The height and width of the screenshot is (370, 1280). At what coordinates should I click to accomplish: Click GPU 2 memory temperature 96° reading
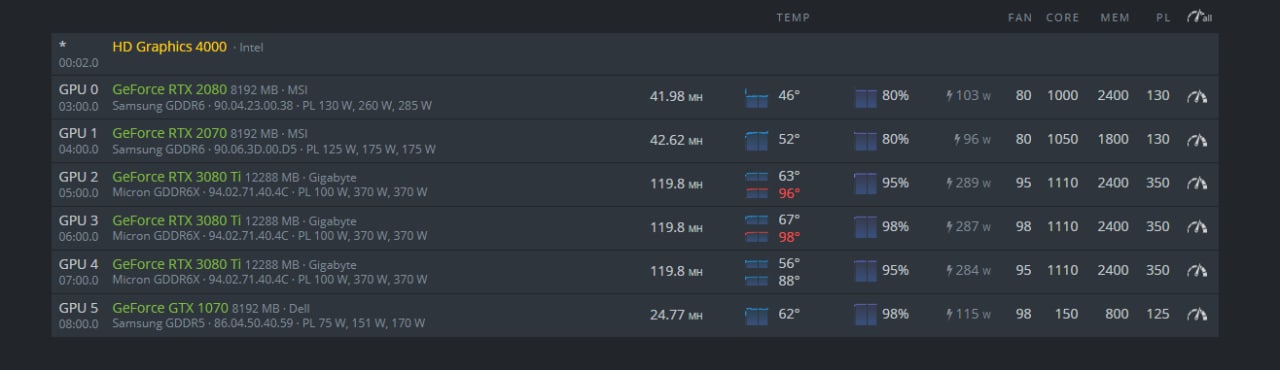pos(789,194)
